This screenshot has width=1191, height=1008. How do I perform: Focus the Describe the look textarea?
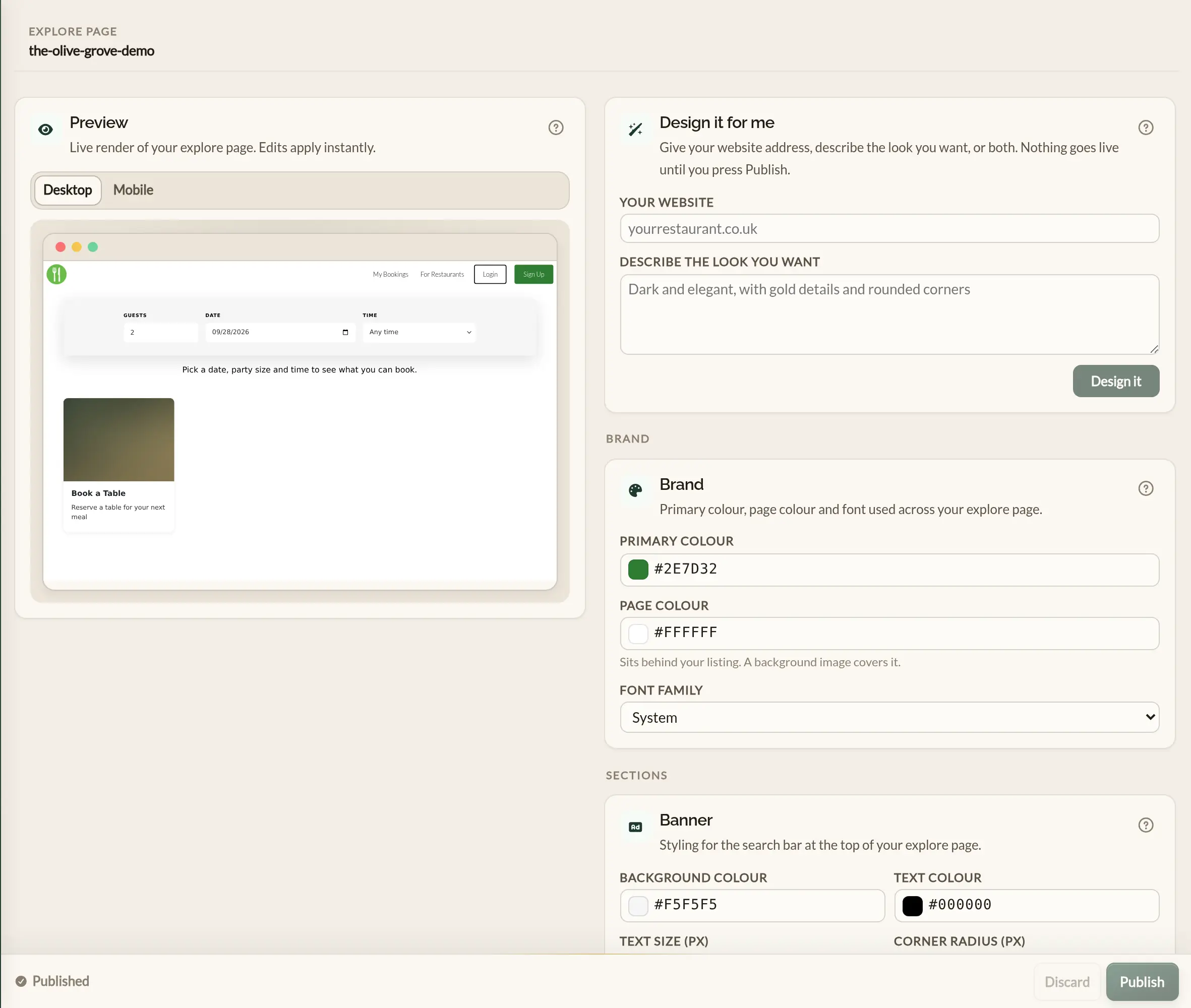889,315
